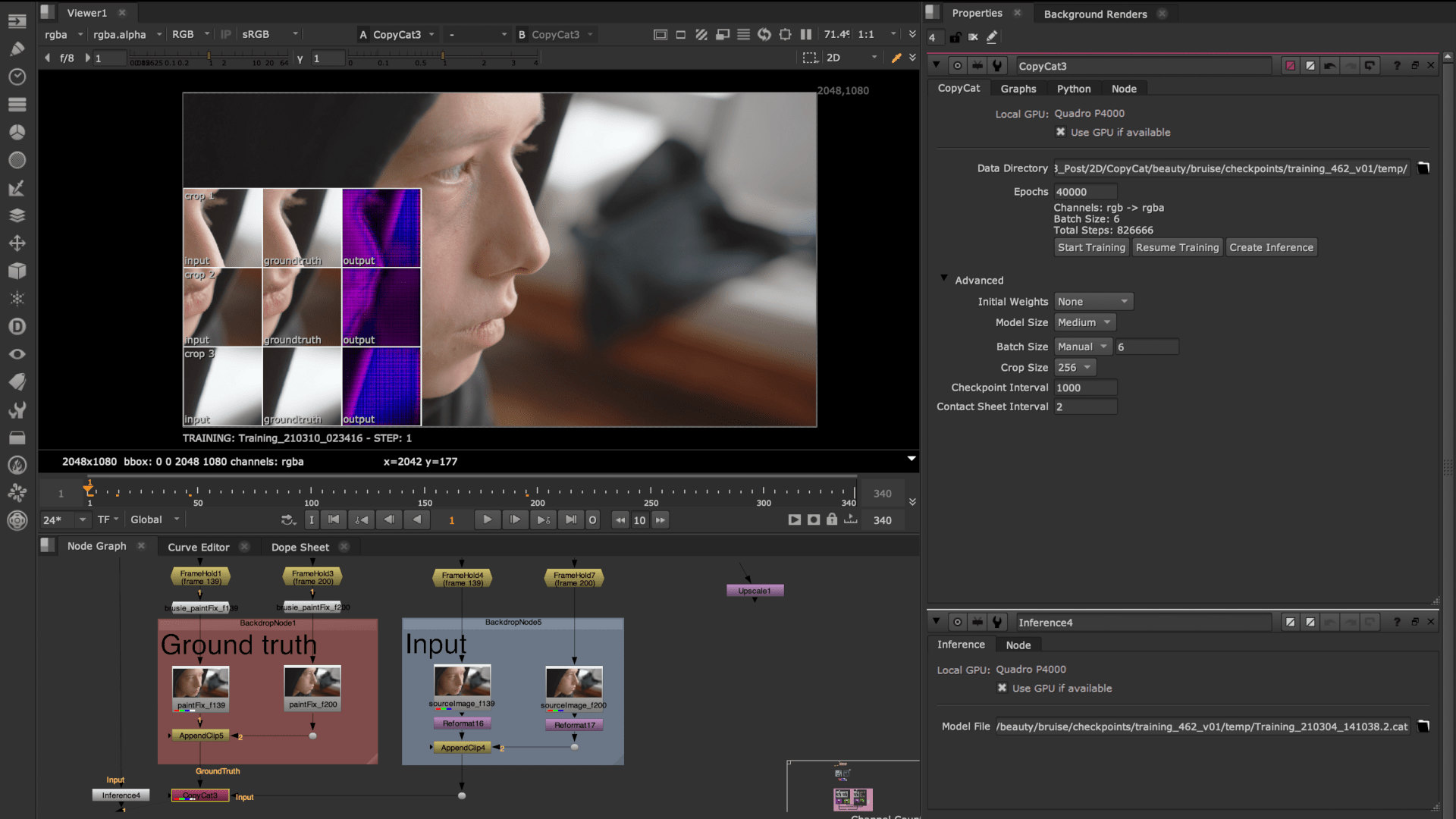Screen dimensions: 1456x819
Task: Toggle rgba.alpha channel display
Action: pyautogui.click(x=120, y=33)
